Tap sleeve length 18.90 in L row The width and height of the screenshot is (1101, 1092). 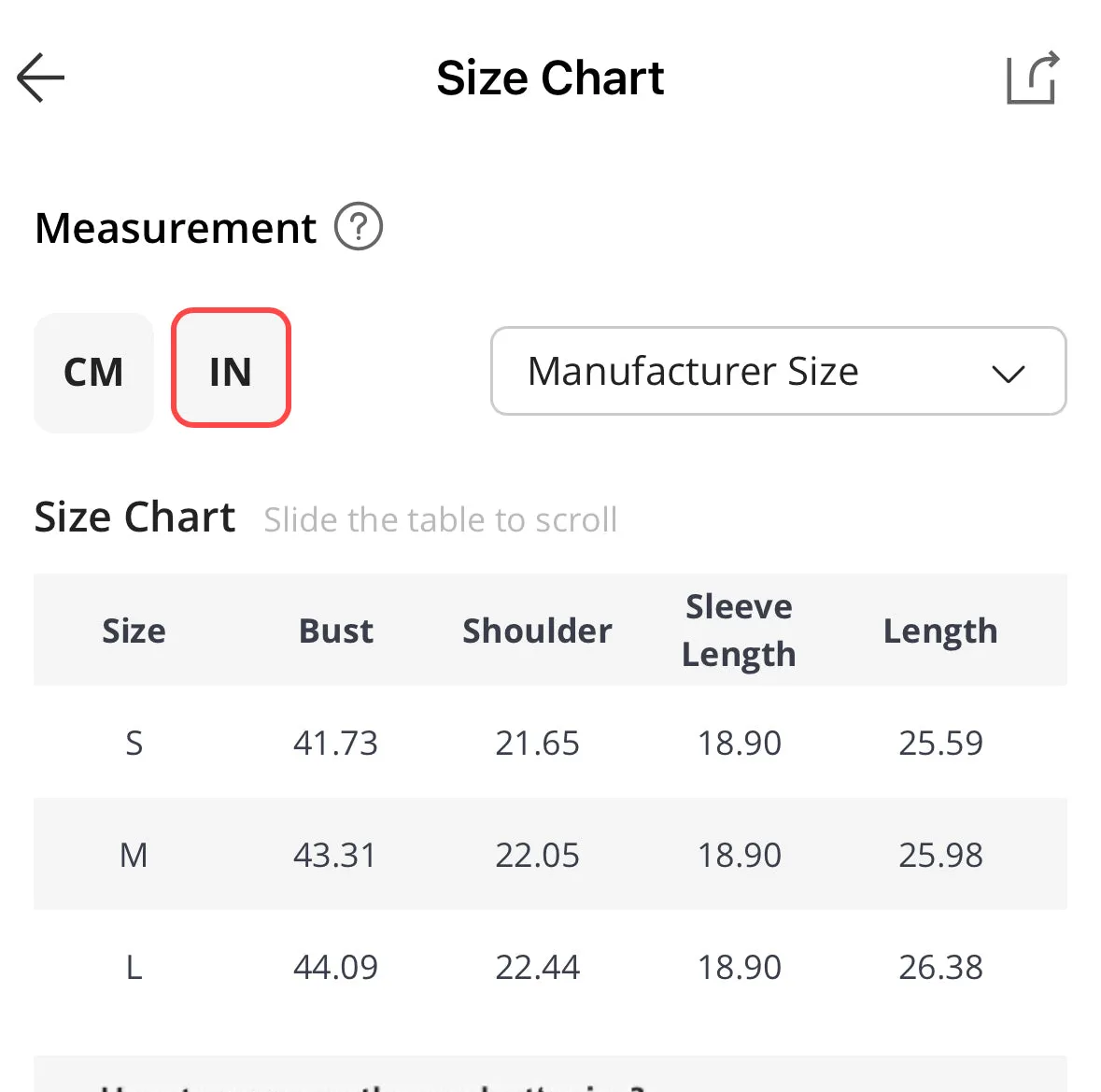point(739,968)
